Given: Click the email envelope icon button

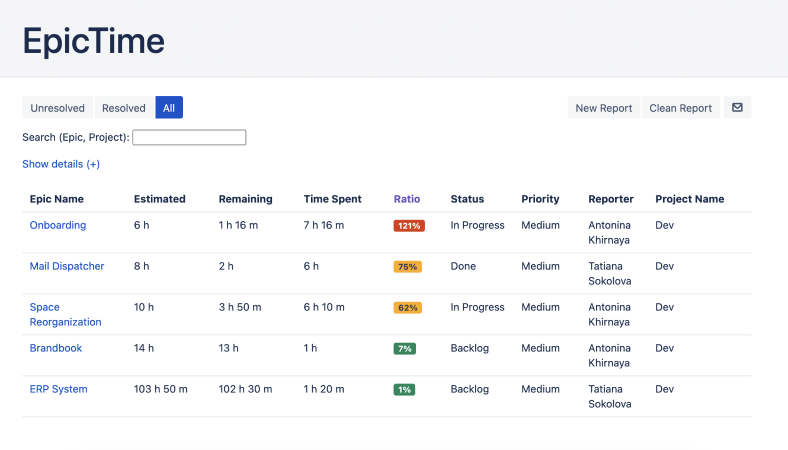Looking at the screenshot, I should coord(737,108).
